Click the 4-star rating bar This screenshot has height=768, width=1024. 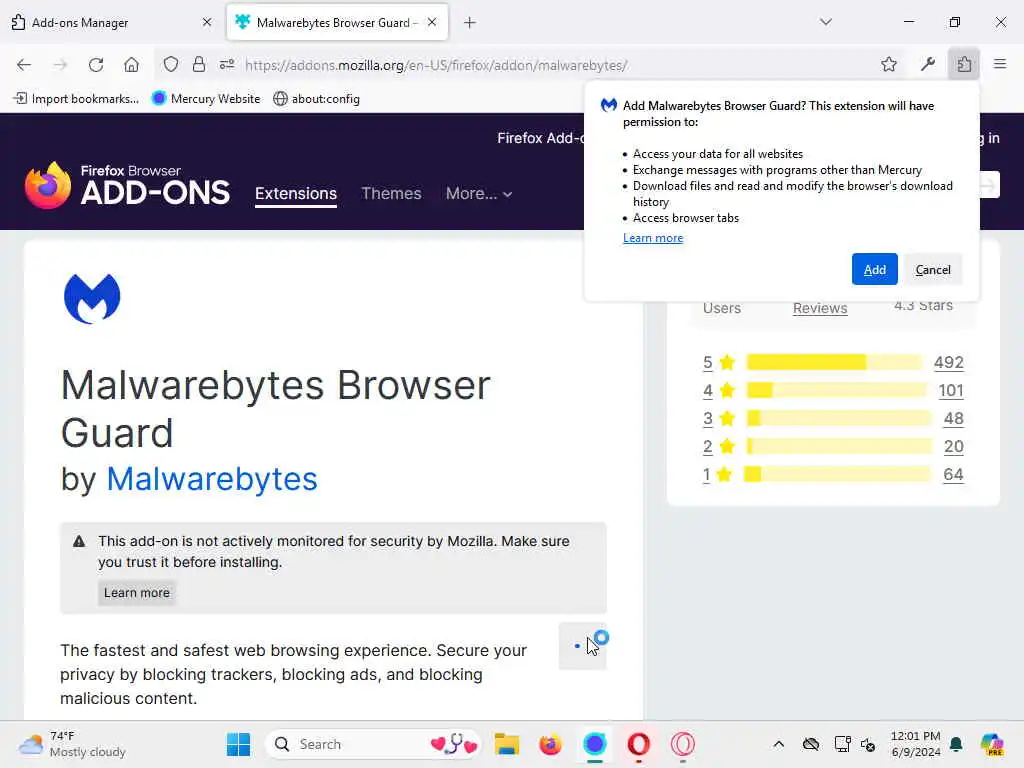click(x=836, y=390)
